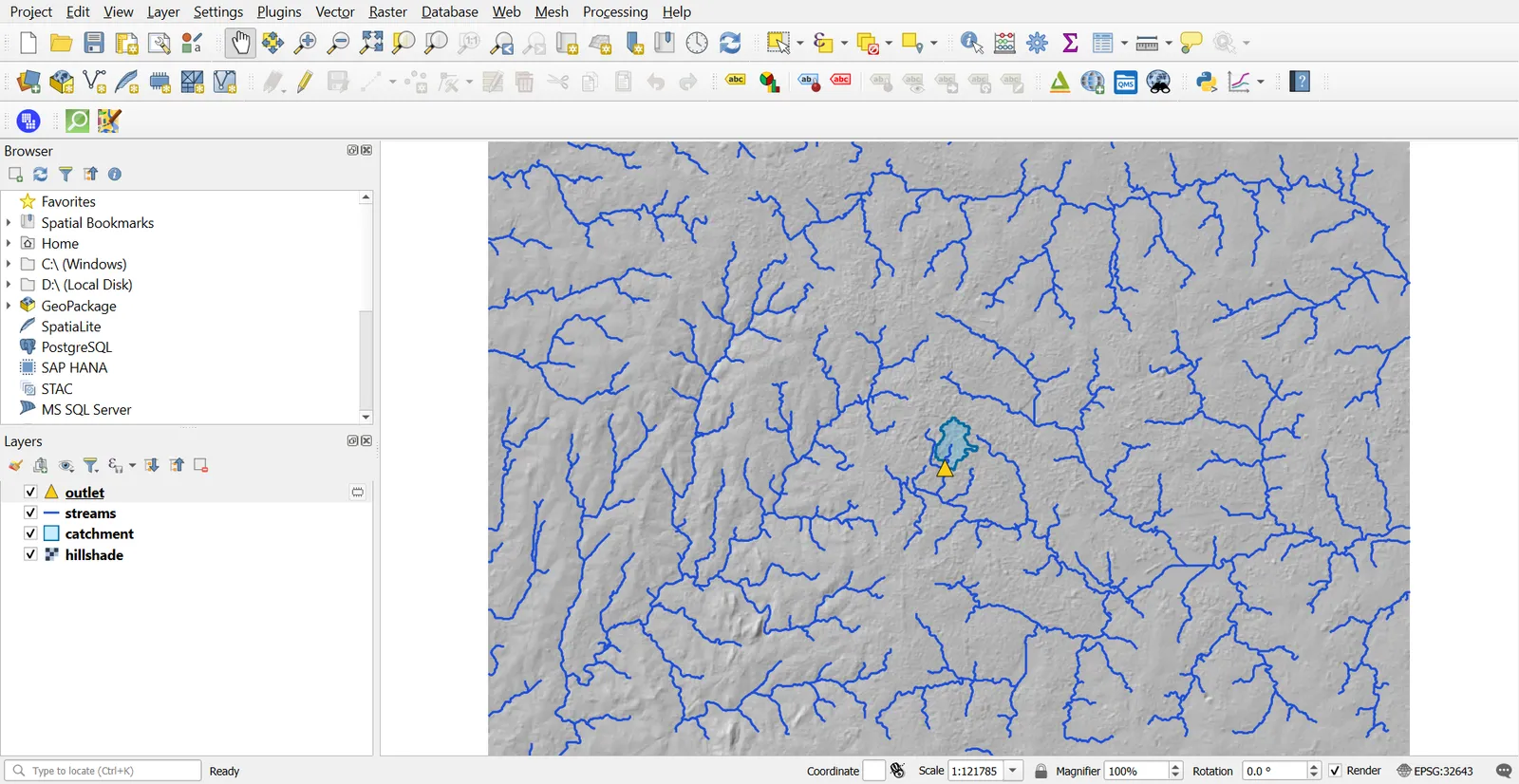Click the Open Attribute Table icon
Viewport: 1519px width, 784px height.
(1102, 43)
